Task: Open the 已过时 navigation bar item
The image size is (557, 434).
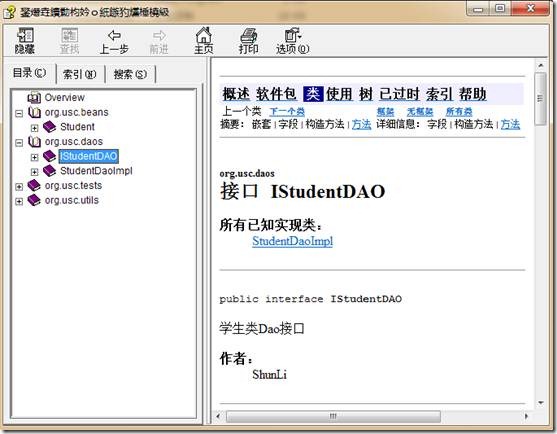Action: [399, 94]
